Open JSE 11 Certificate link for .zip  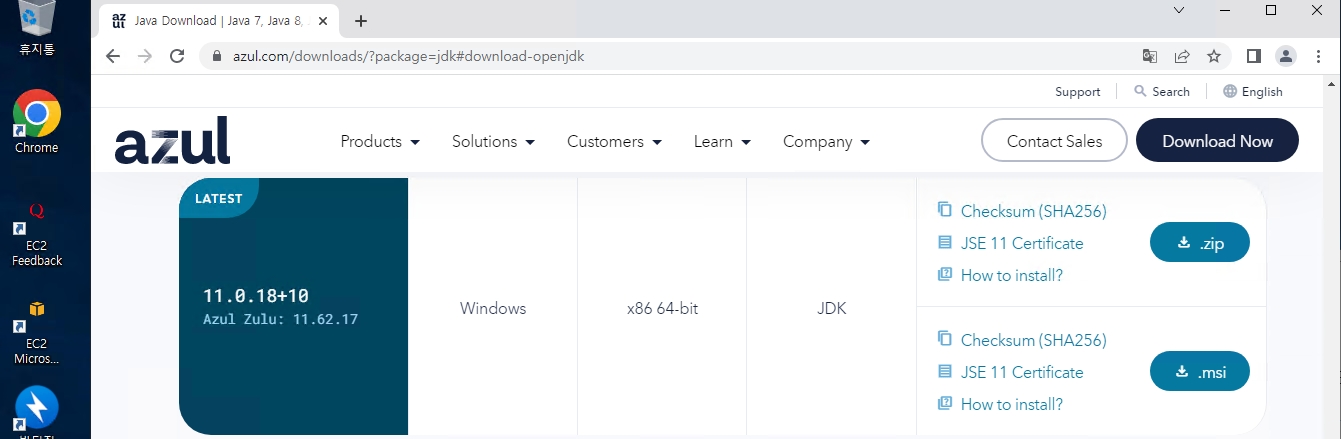point(1021,243)
